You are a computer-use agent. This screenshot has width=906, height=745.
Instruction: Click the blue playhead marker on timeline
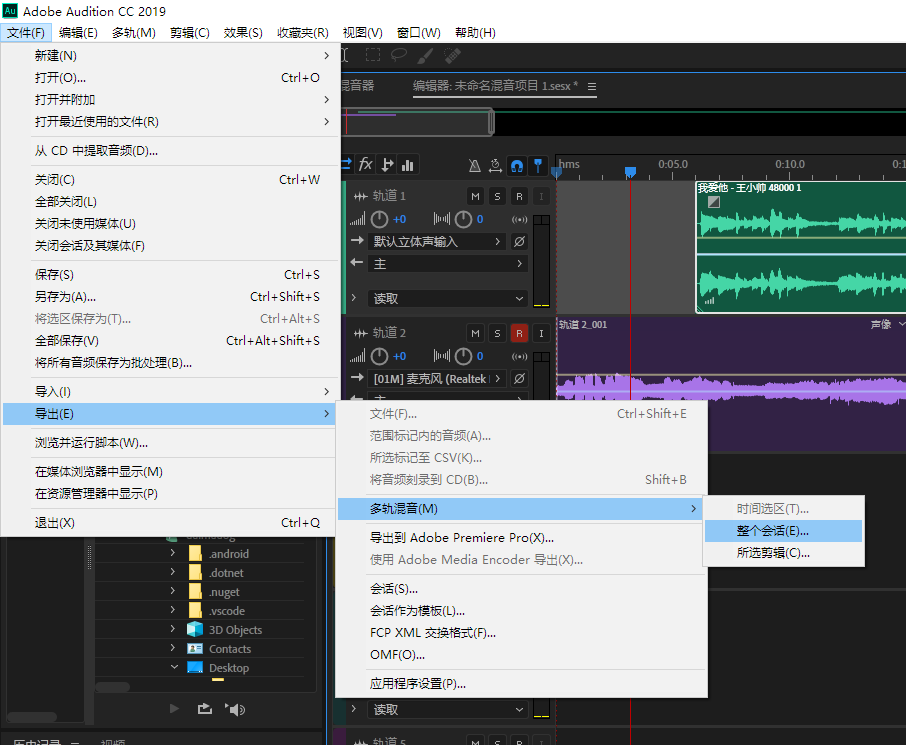(x=630, y=172)
